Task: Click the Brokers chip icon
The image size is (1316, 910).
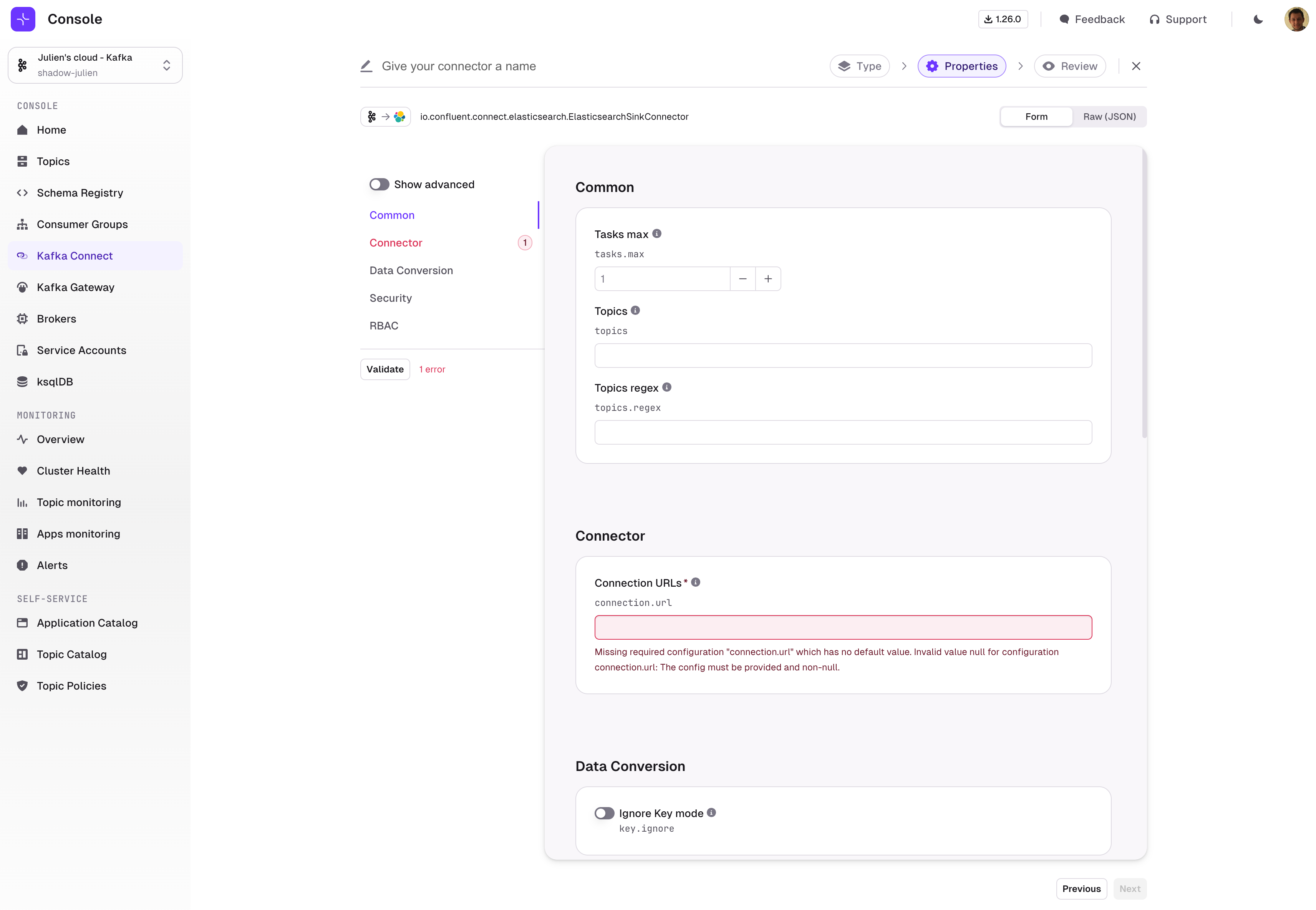Action: tap(22, 319)
